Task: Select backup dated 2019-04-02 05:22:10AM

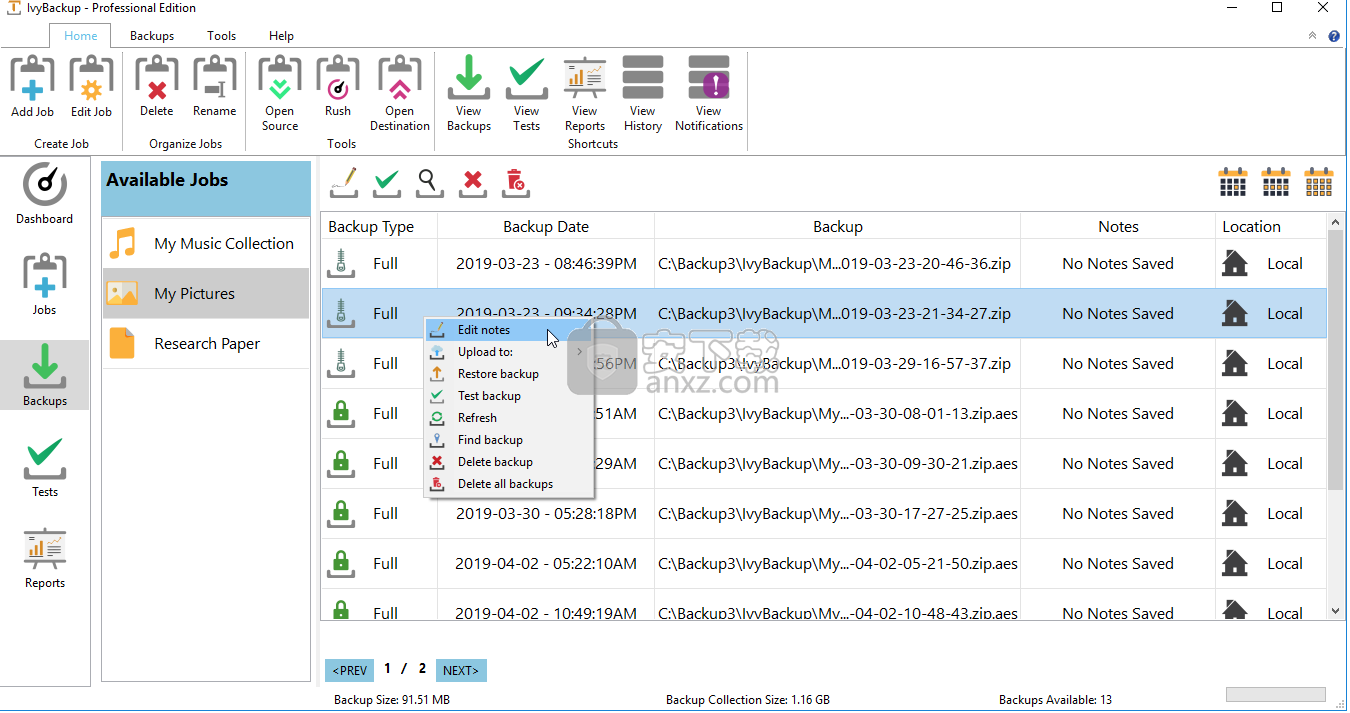Action: tap(546, 564)
